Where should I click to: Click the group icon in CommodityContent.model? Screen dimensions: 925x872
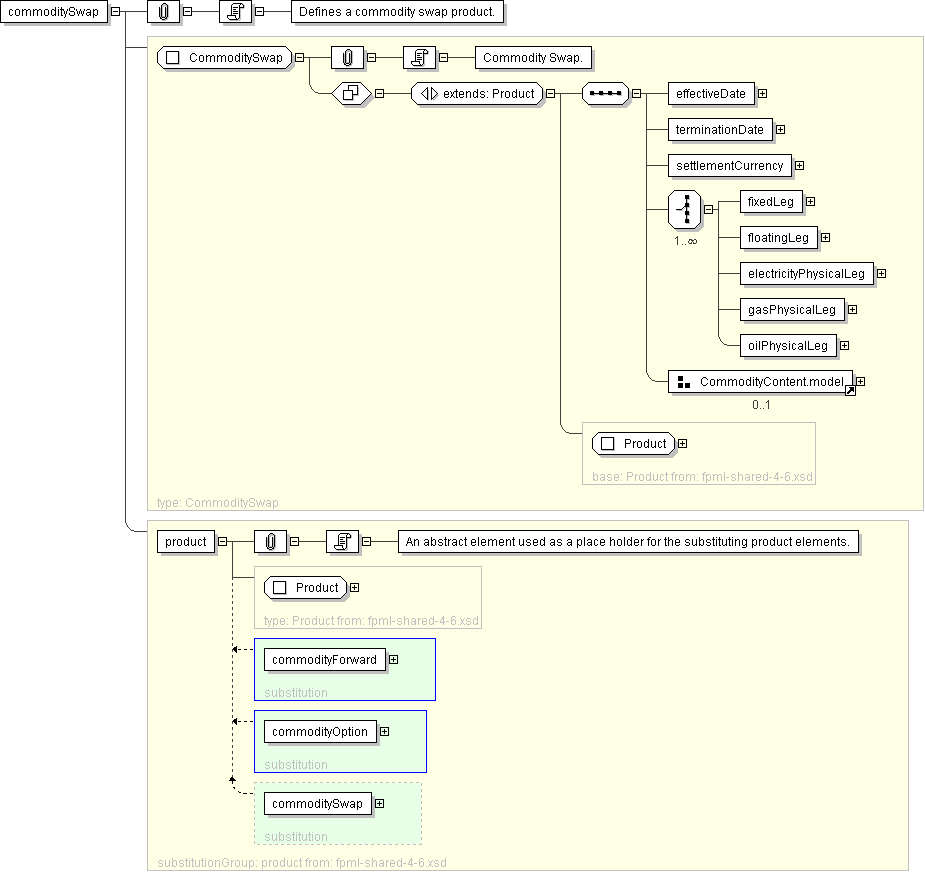684,382
